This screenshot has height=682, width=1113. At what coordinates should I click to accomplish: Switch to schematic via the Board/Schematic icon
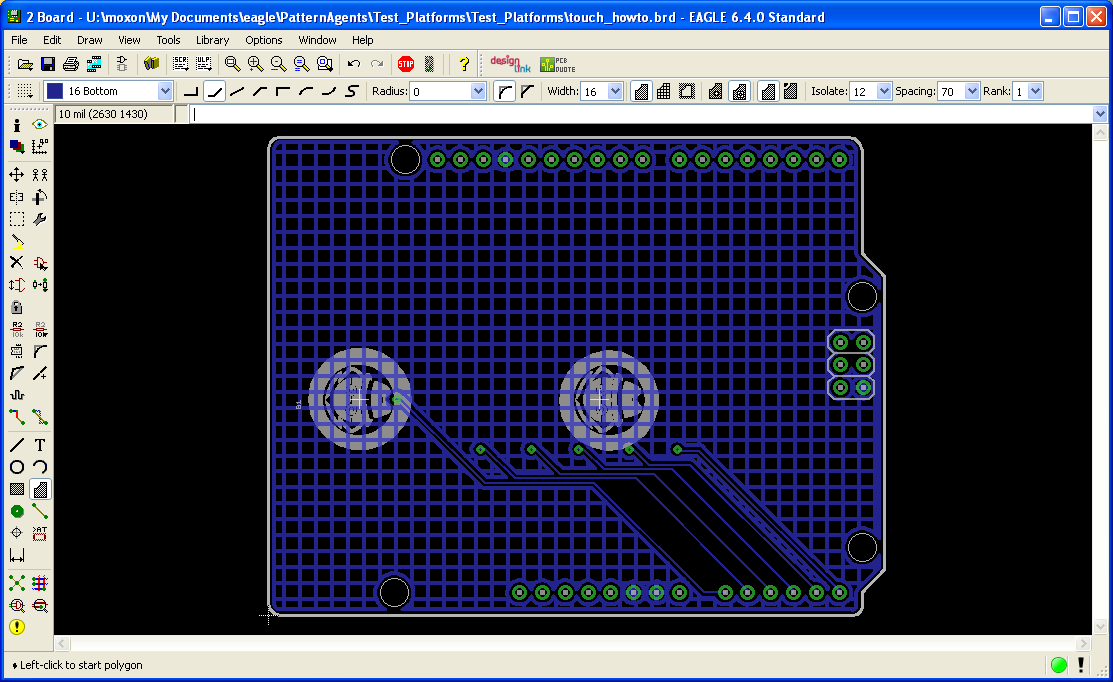click(121, 65)
